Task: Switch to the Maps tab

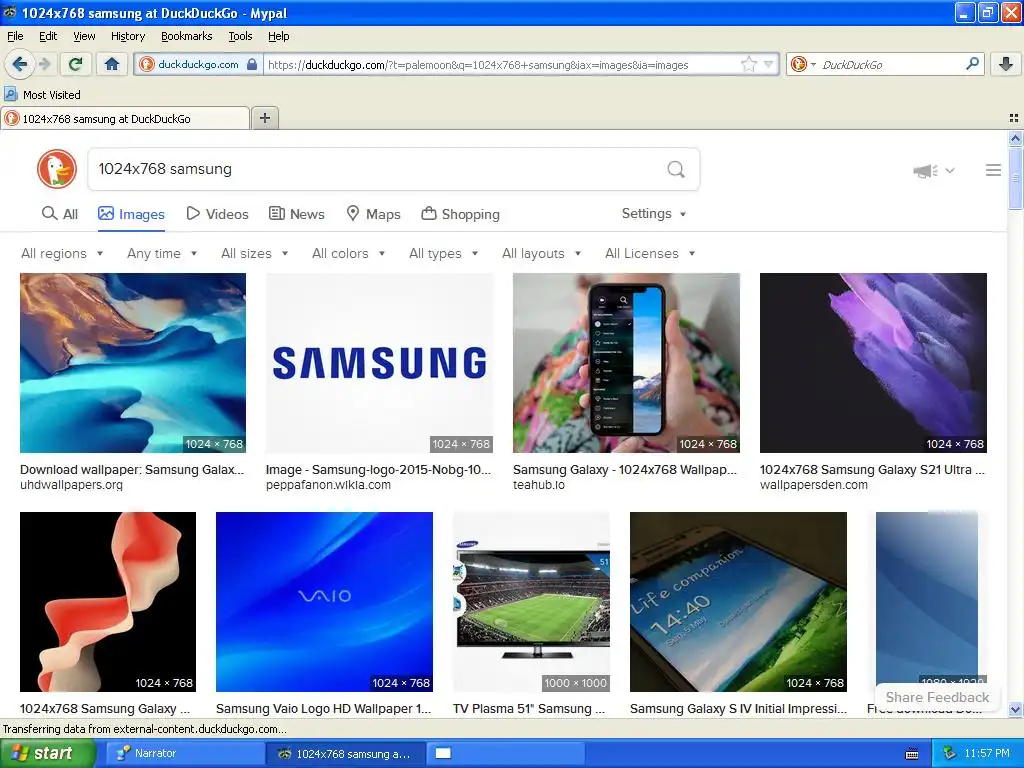Action: coord(373,214)
